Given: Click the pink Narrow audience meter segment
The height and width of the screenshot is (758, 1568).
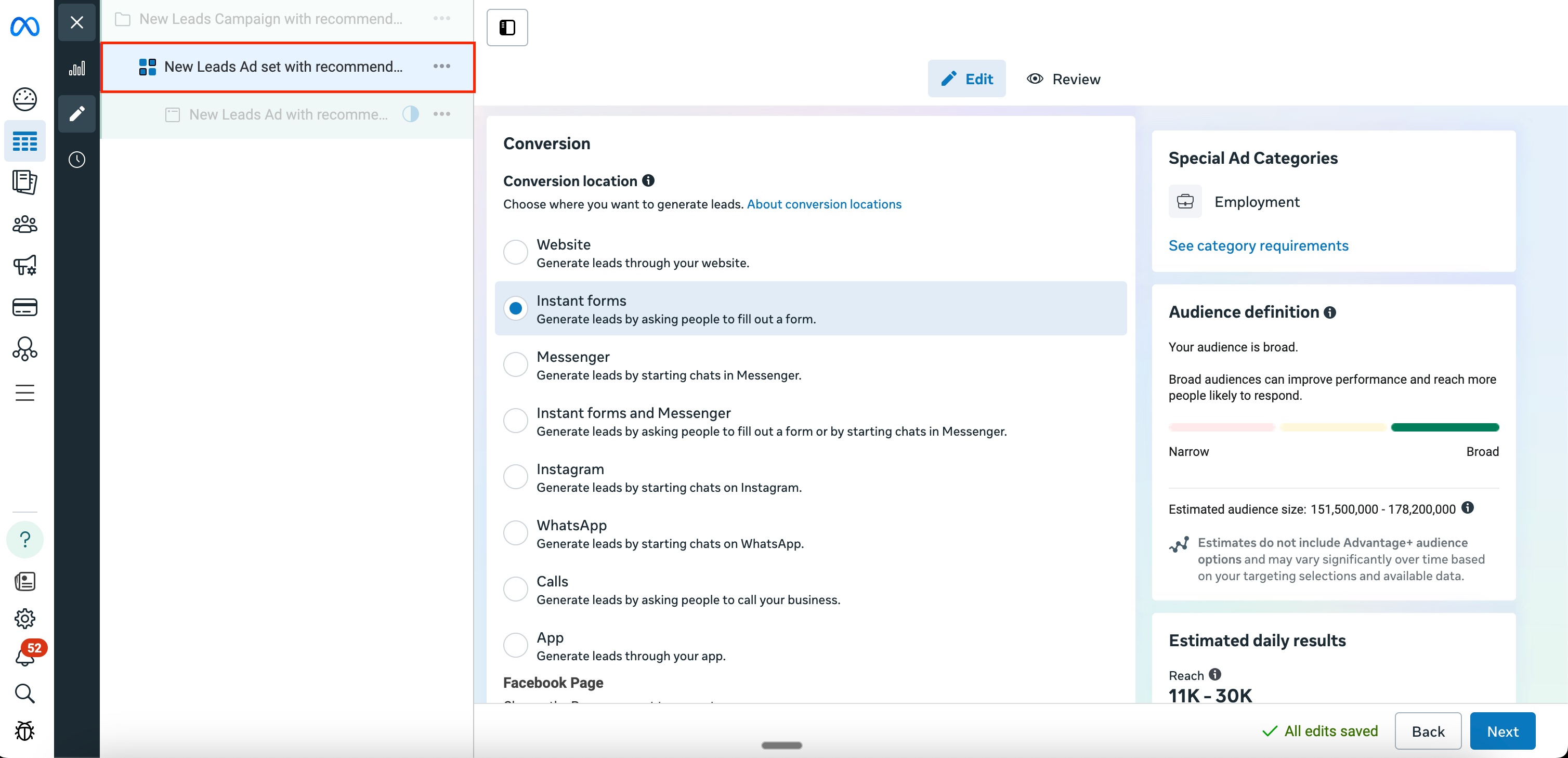Looking at the screenshot, I should tap(1222, 427).
